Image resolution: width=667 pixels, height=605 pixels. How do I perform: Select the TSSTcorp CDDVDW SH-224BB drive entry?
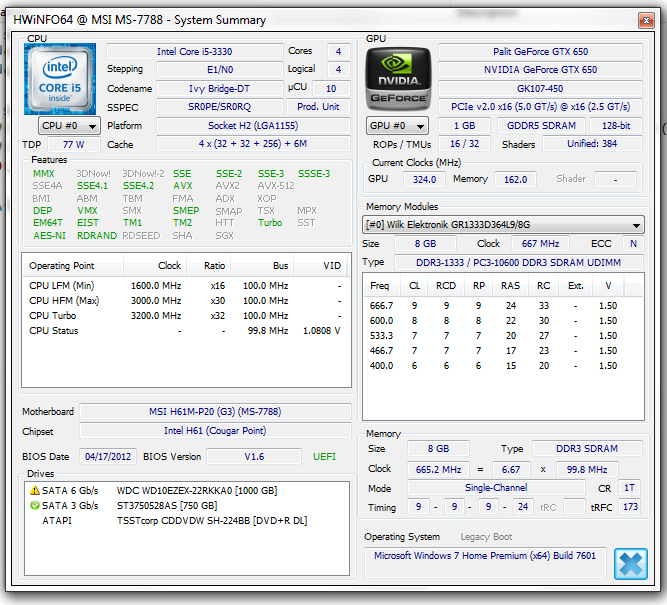(187, 520)
